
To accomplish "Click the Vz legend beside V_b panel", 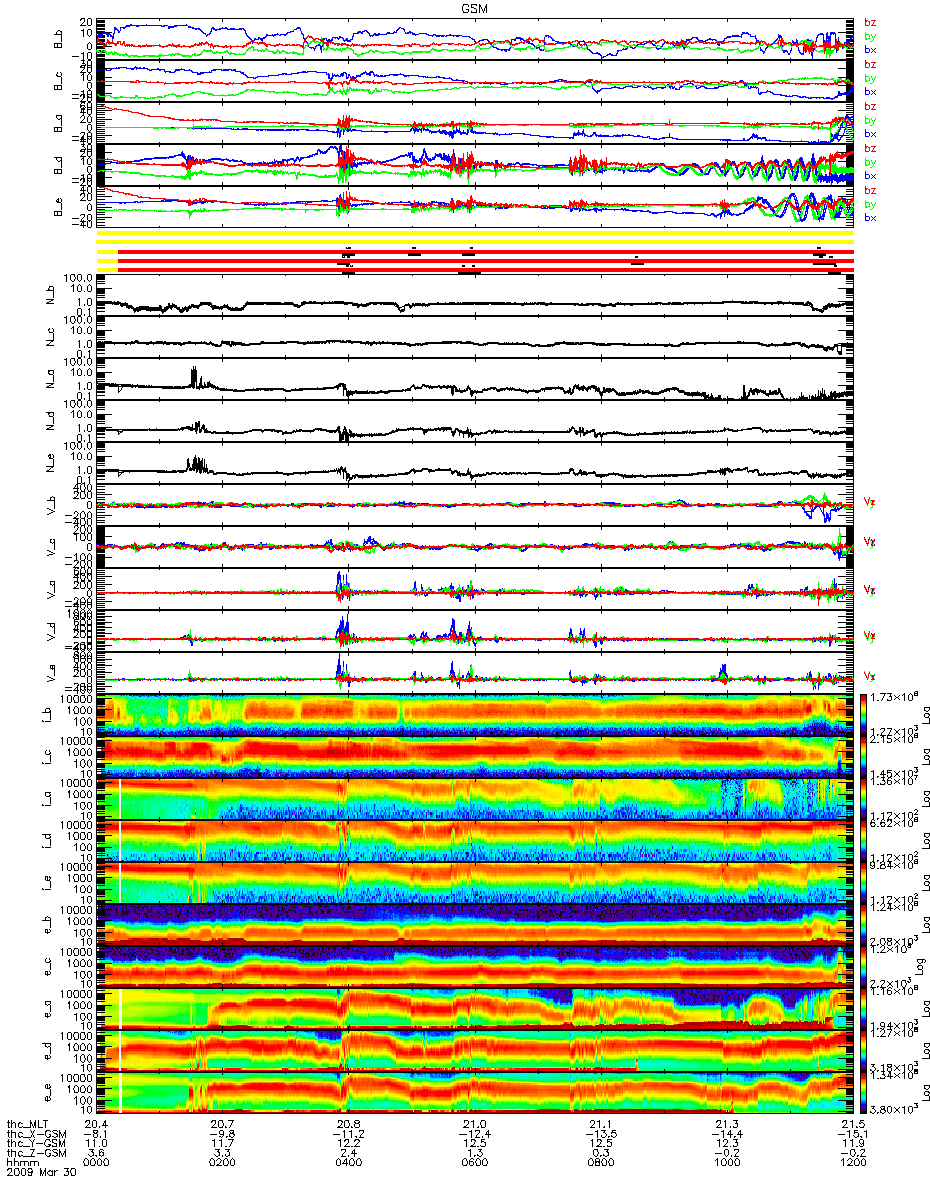I will coord(869,505).
